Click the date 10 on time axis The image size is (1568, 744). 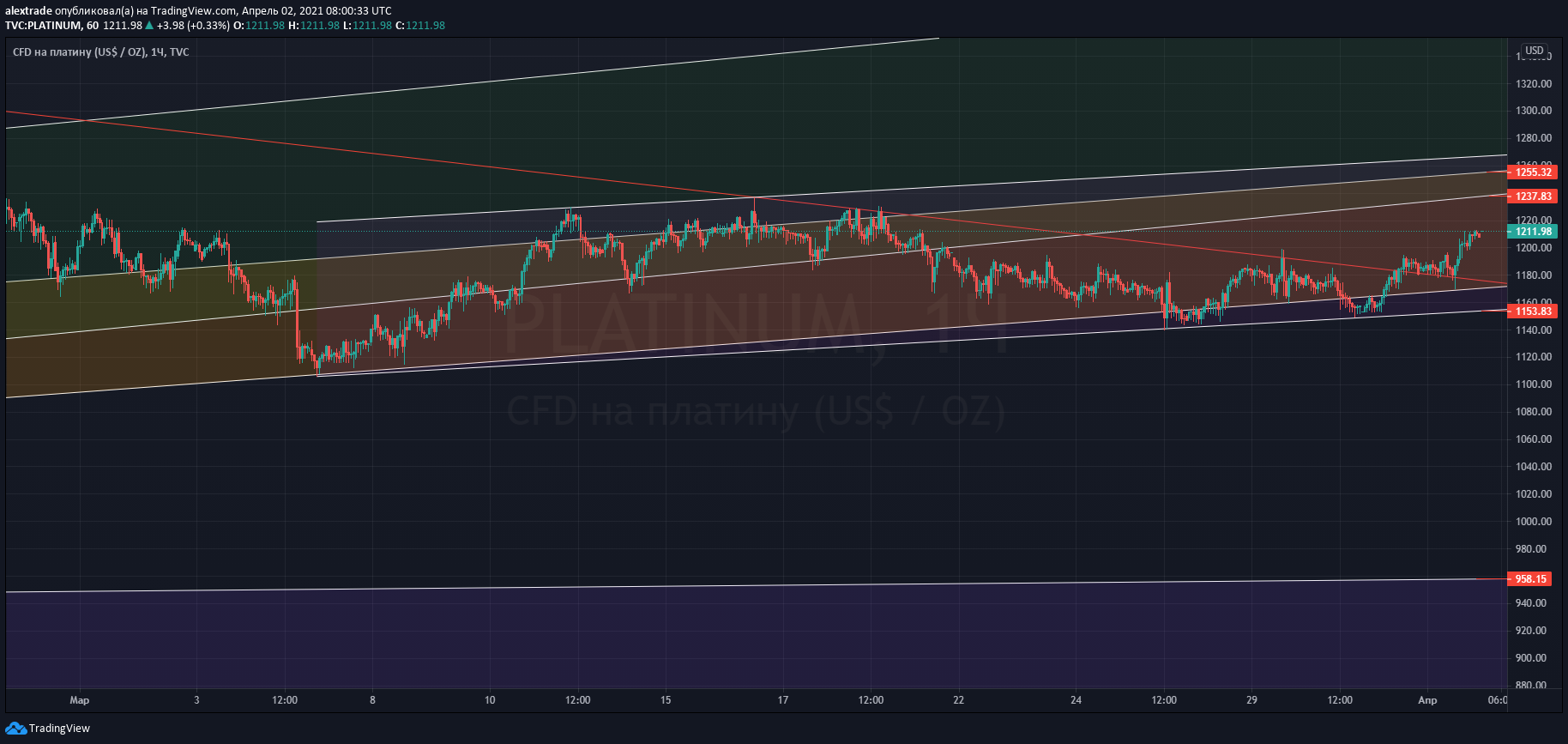pyautogui.click(x=490, y=700)
